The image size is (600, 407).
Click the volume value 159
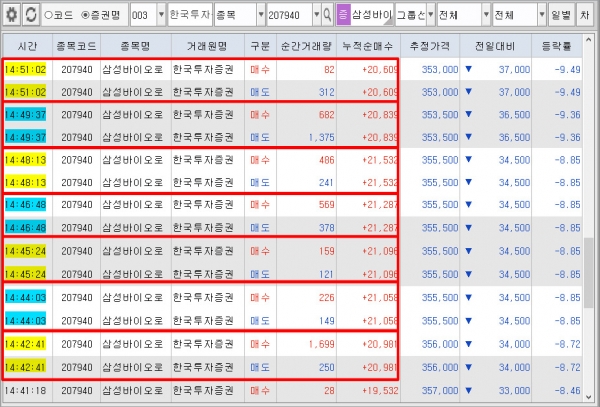pos(326,251)
